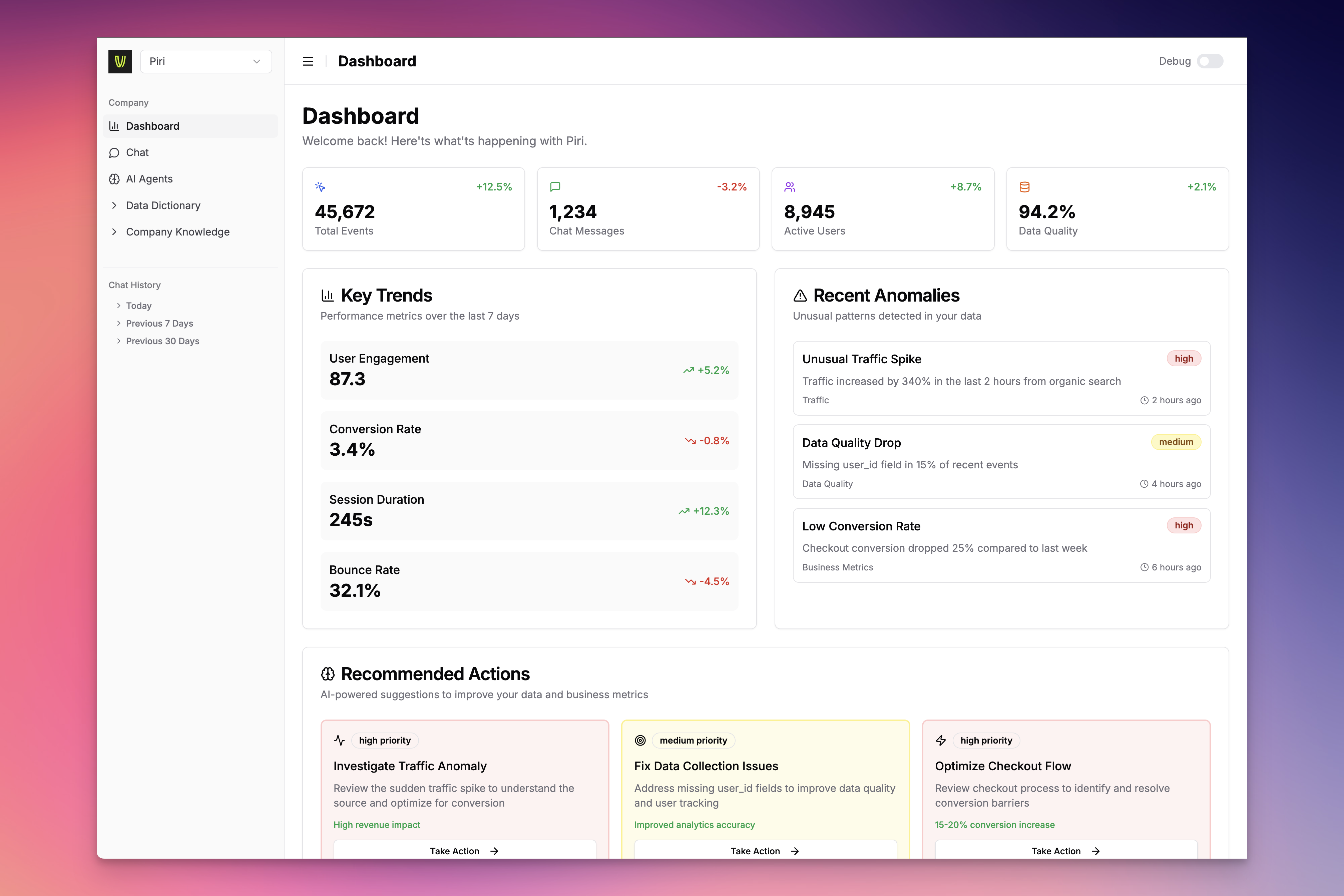Click the Chat Messages speech bubble icon

[555, 187]
